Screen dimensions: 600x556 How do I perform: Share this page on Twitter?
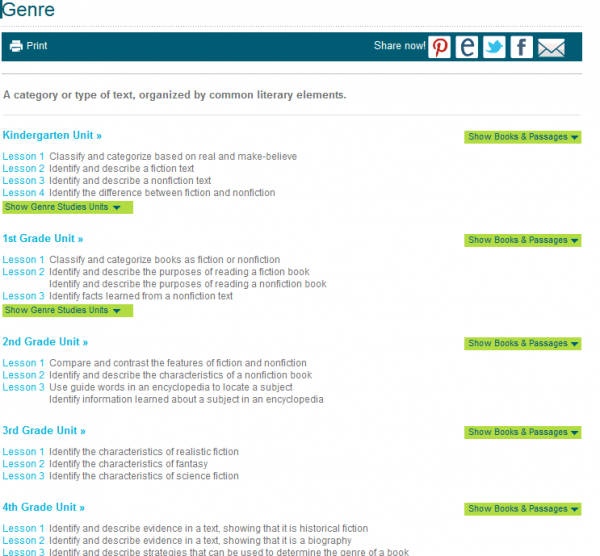coord(494,47)
